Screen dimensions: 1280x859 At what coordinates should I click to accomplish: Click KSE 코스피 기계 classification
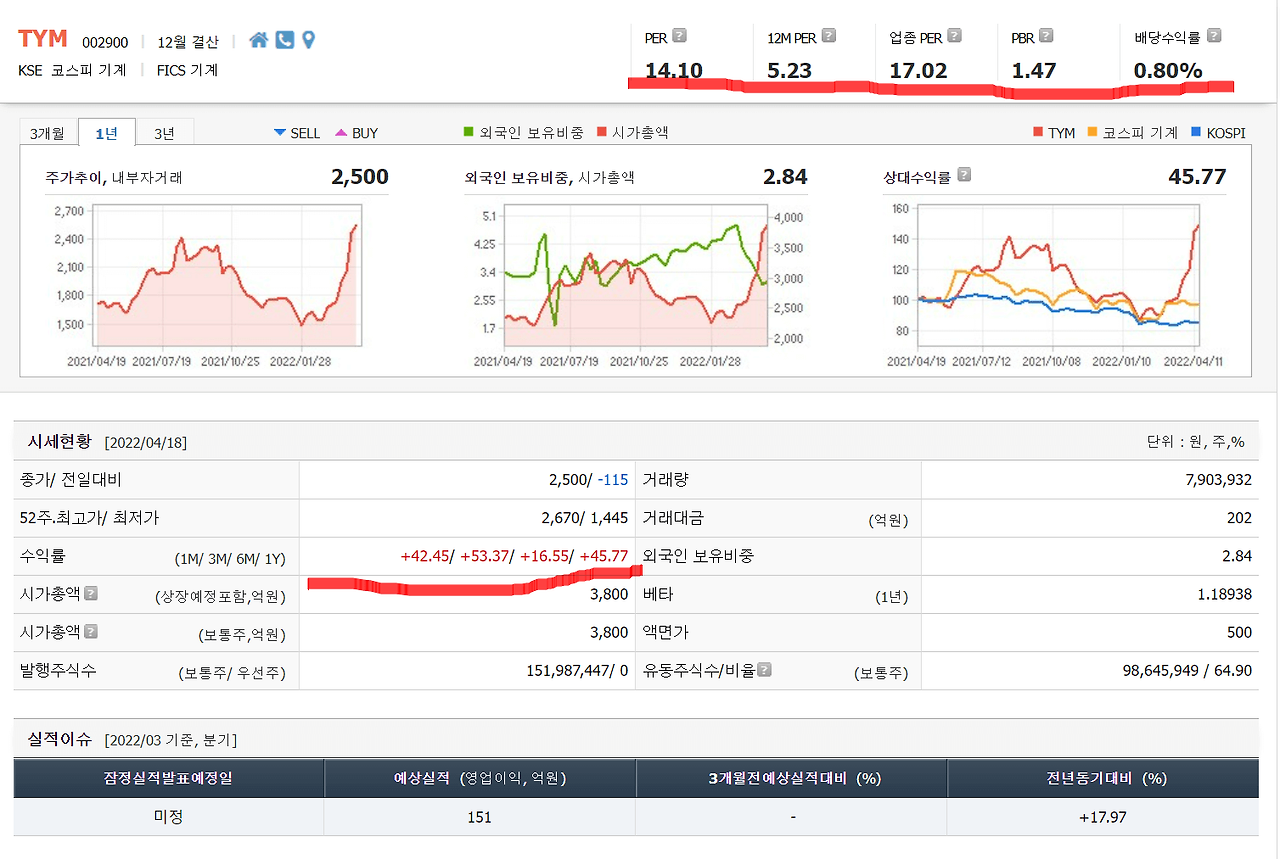[x=72, y=70]
